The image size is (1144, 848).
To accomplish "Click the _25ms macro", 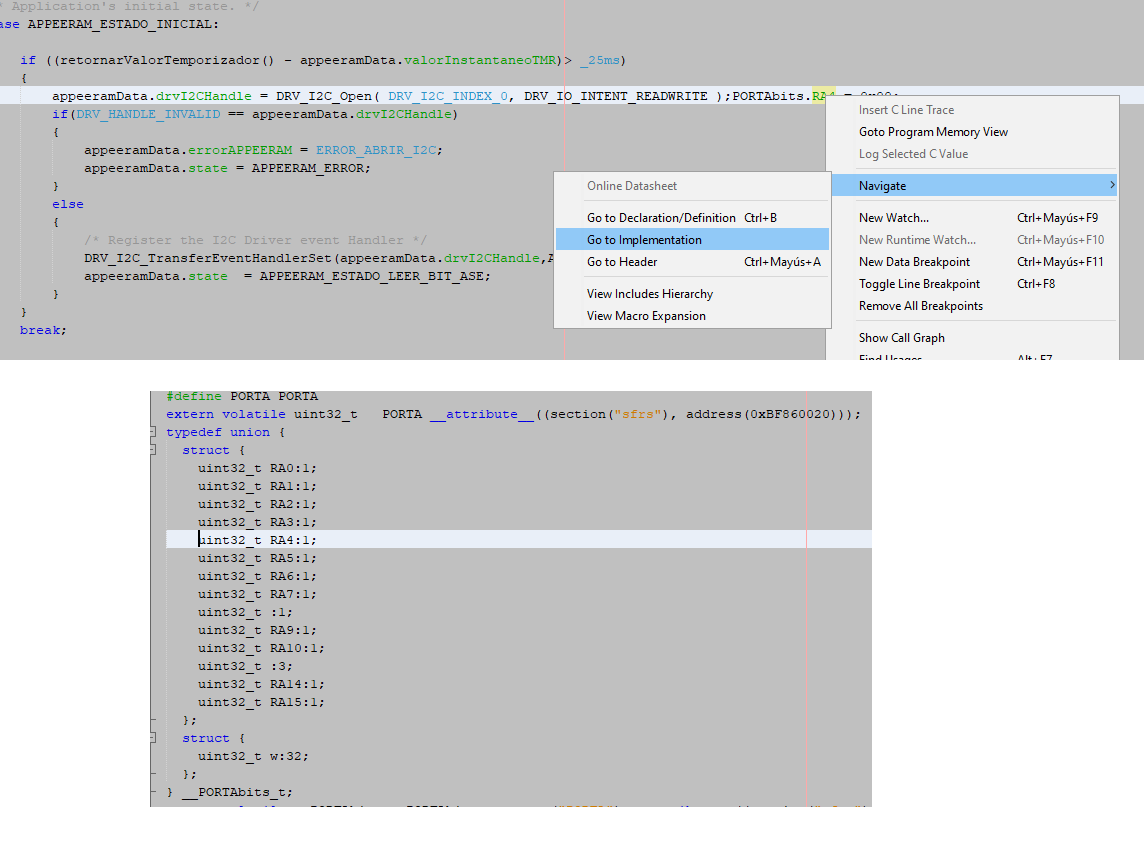I will (599, 60).
